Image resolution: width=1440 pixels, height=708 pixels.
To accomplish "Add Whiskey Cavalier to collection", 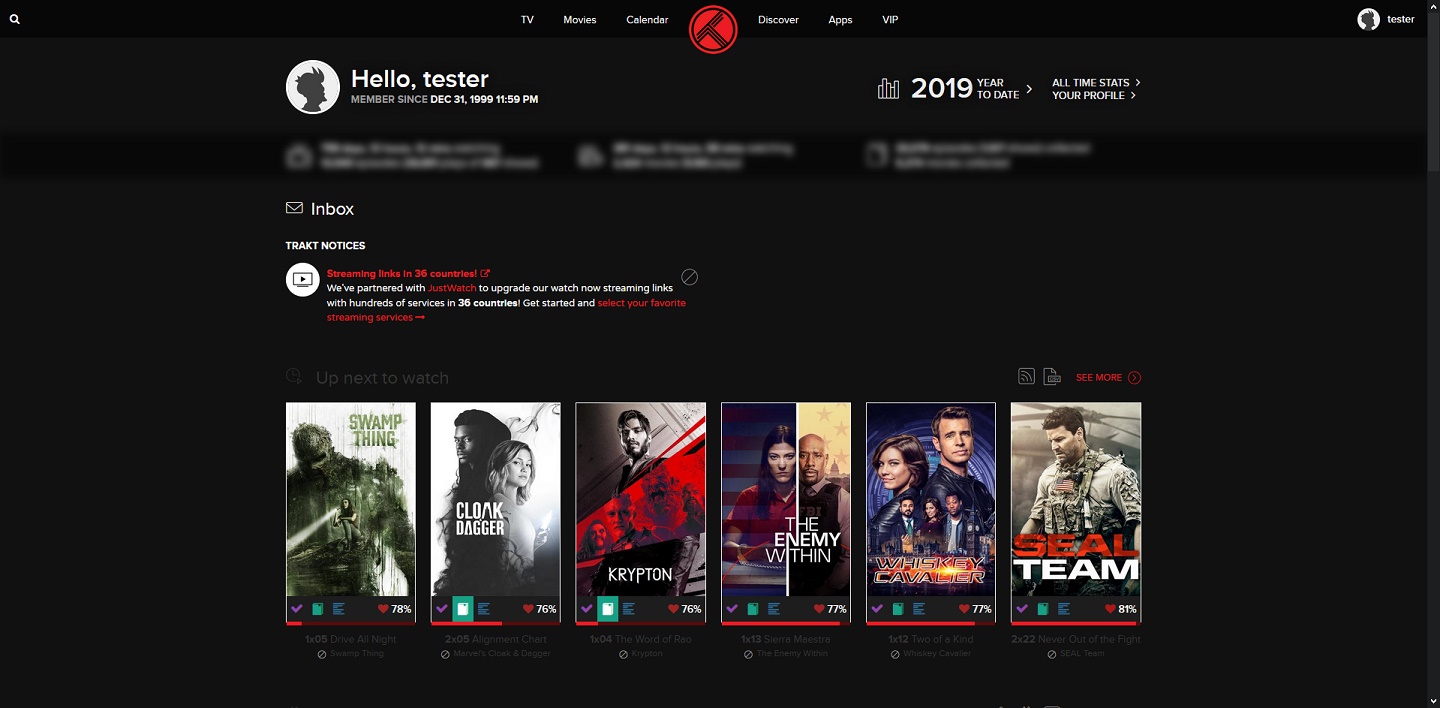I will [x=897, y=608].
